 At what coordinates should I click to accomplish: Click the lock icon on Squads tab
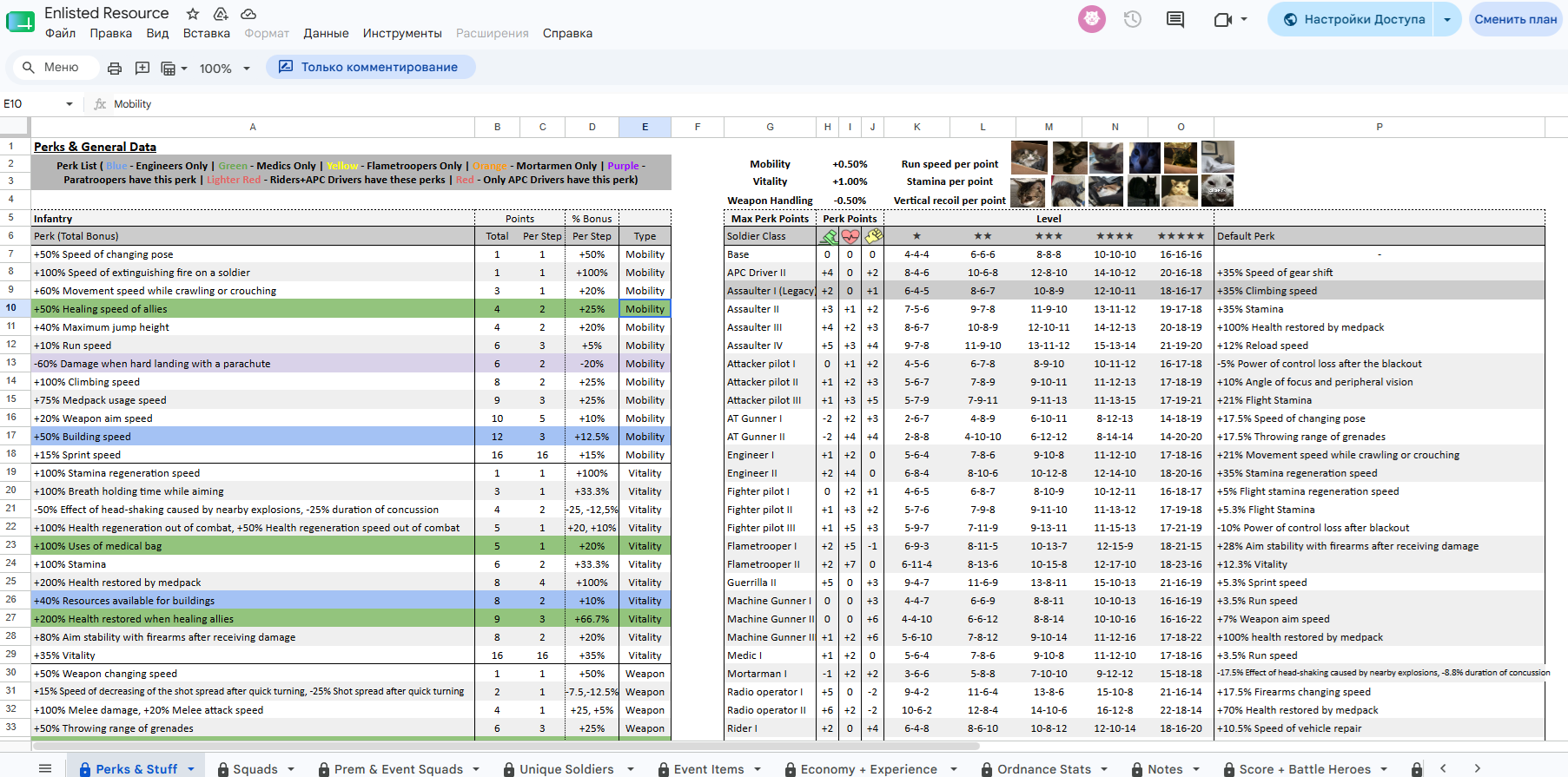click(223, 769)
